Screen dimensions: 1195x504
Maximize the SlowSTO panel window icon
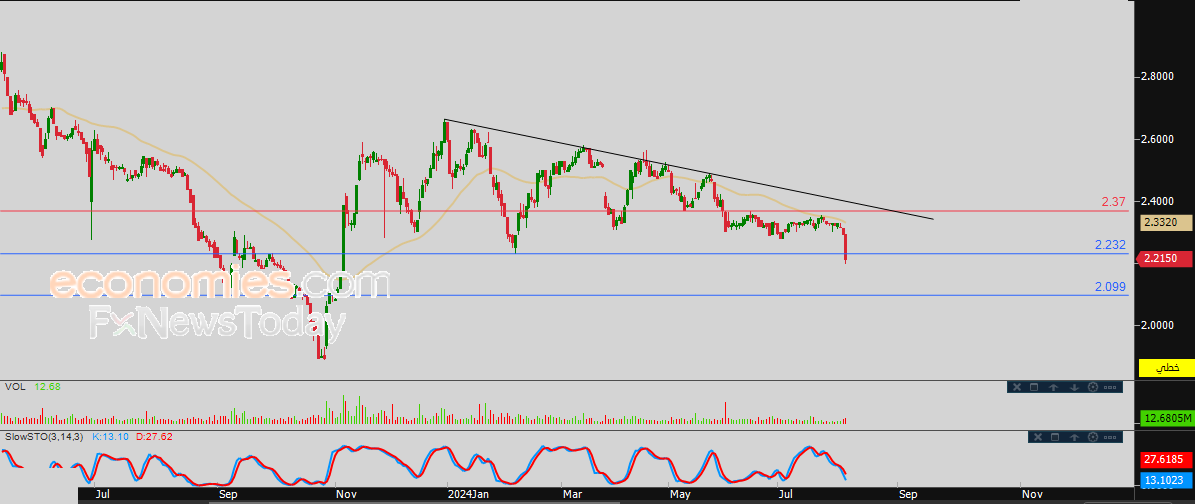[1055, 437]
